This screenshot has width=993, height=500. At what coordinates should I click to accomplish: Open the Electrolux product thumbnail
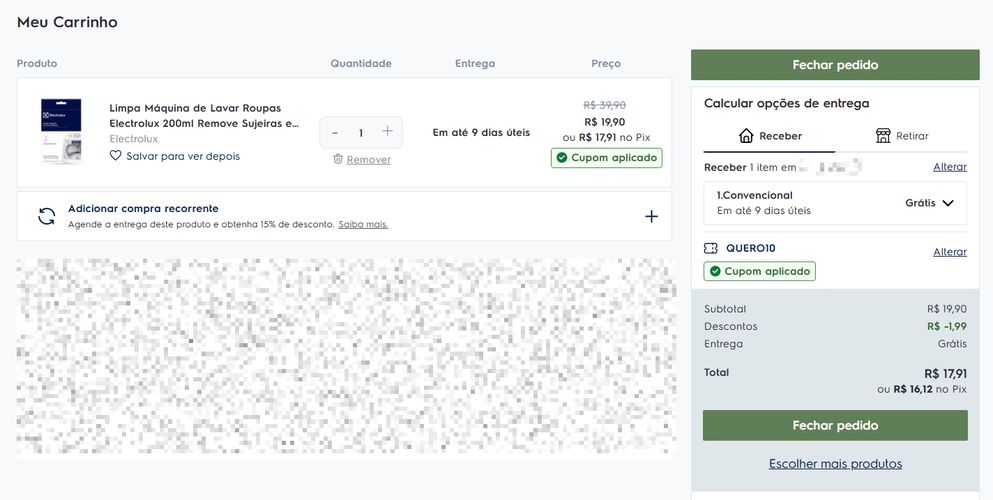61,130
